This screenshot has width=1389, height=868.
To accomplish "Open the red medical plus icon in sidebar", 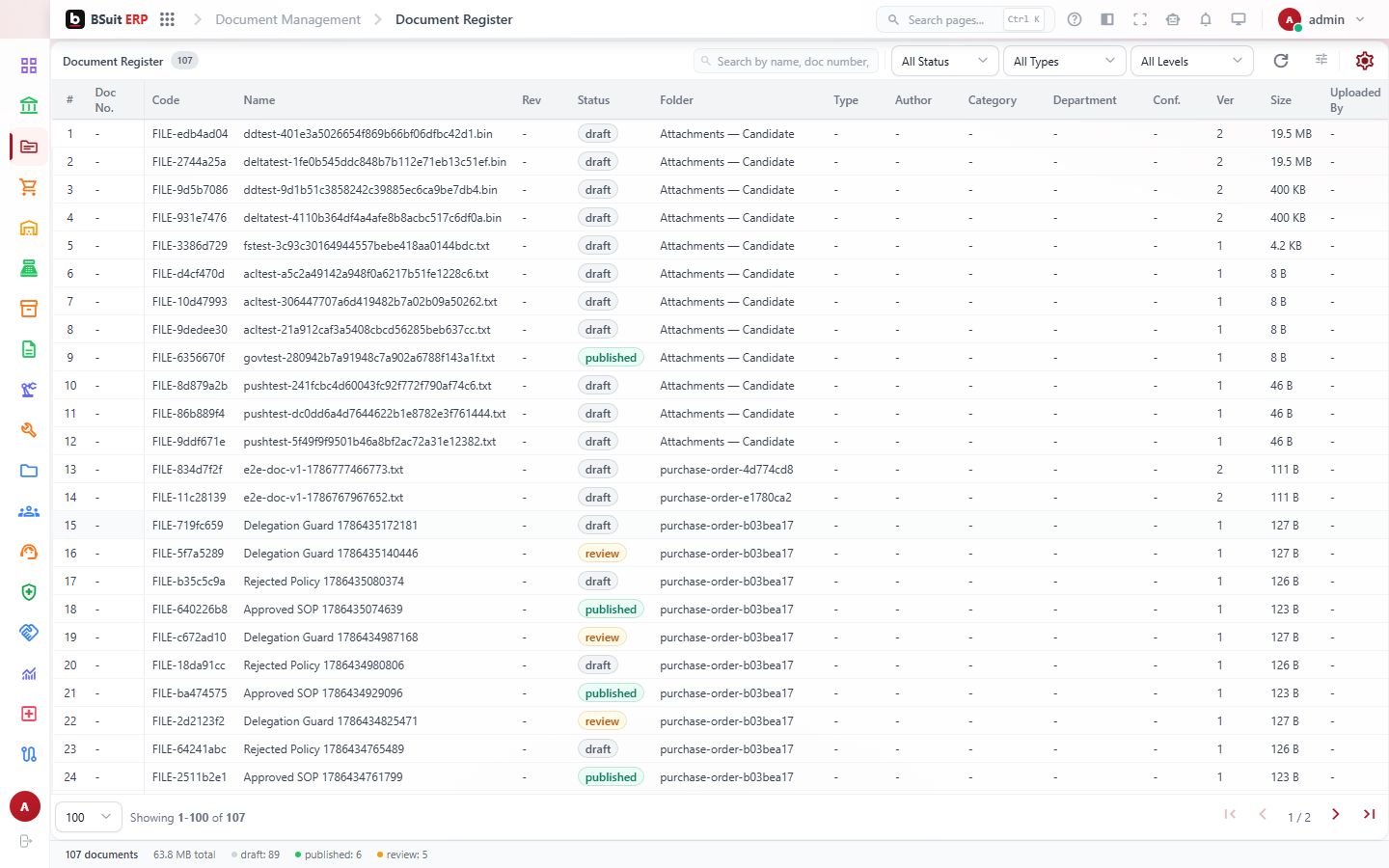I will click(x=29, y=714).
